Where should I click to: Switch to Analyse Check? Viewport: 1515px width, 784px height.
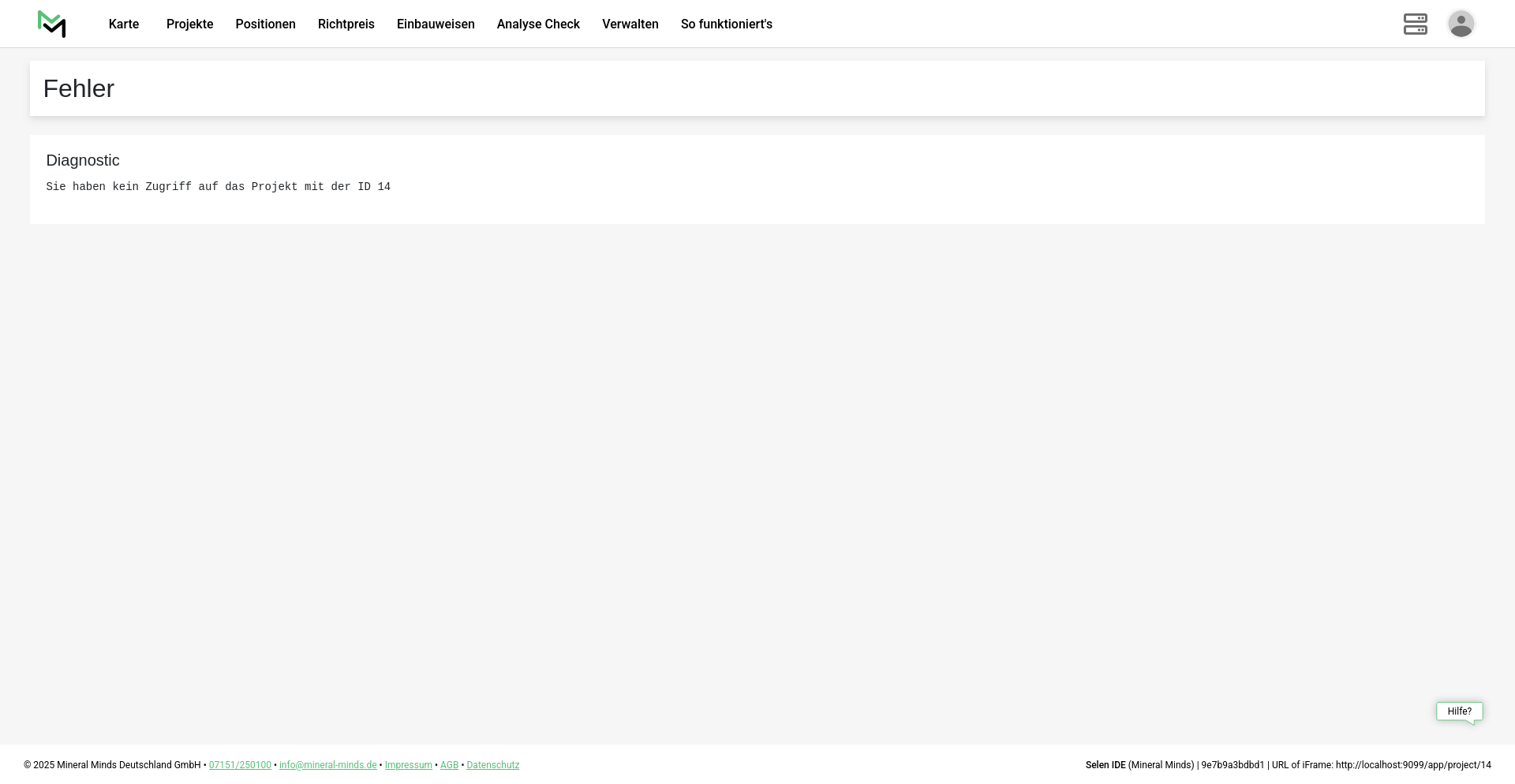(x=538, y=24)
